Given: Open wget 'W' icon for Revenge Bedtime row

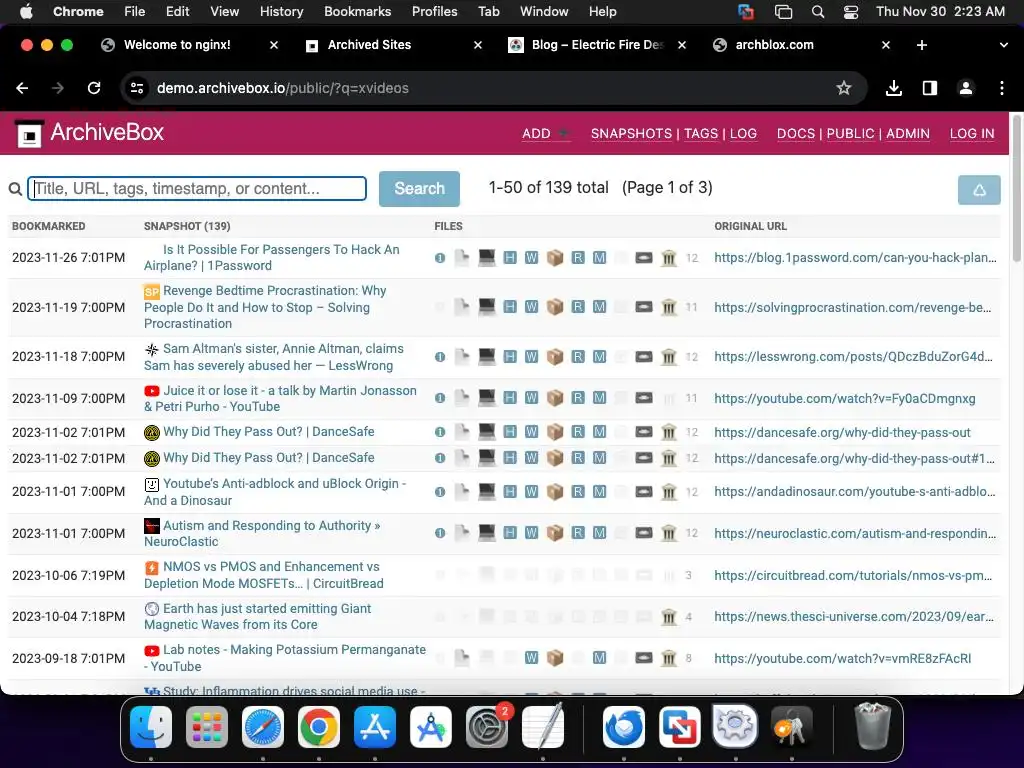Looking at the screenshot, I should 532,307.
